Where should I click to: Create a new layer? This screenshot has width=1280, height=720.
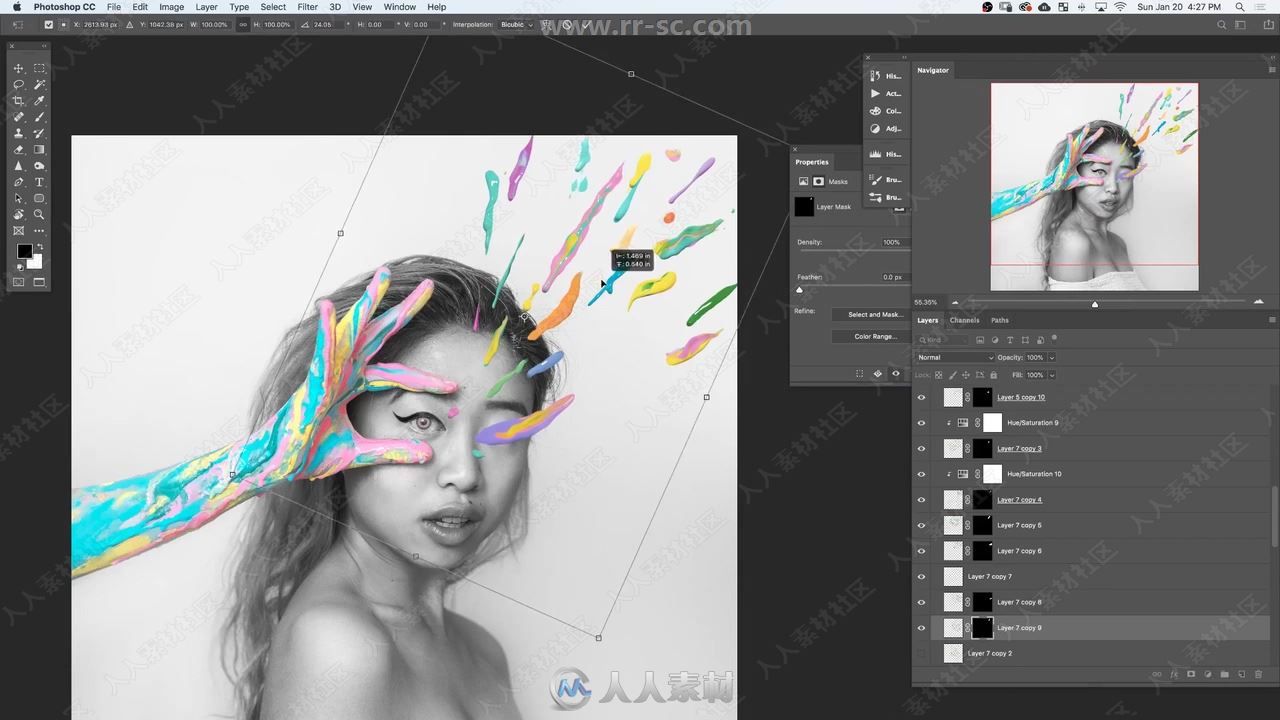[1241, 675]
